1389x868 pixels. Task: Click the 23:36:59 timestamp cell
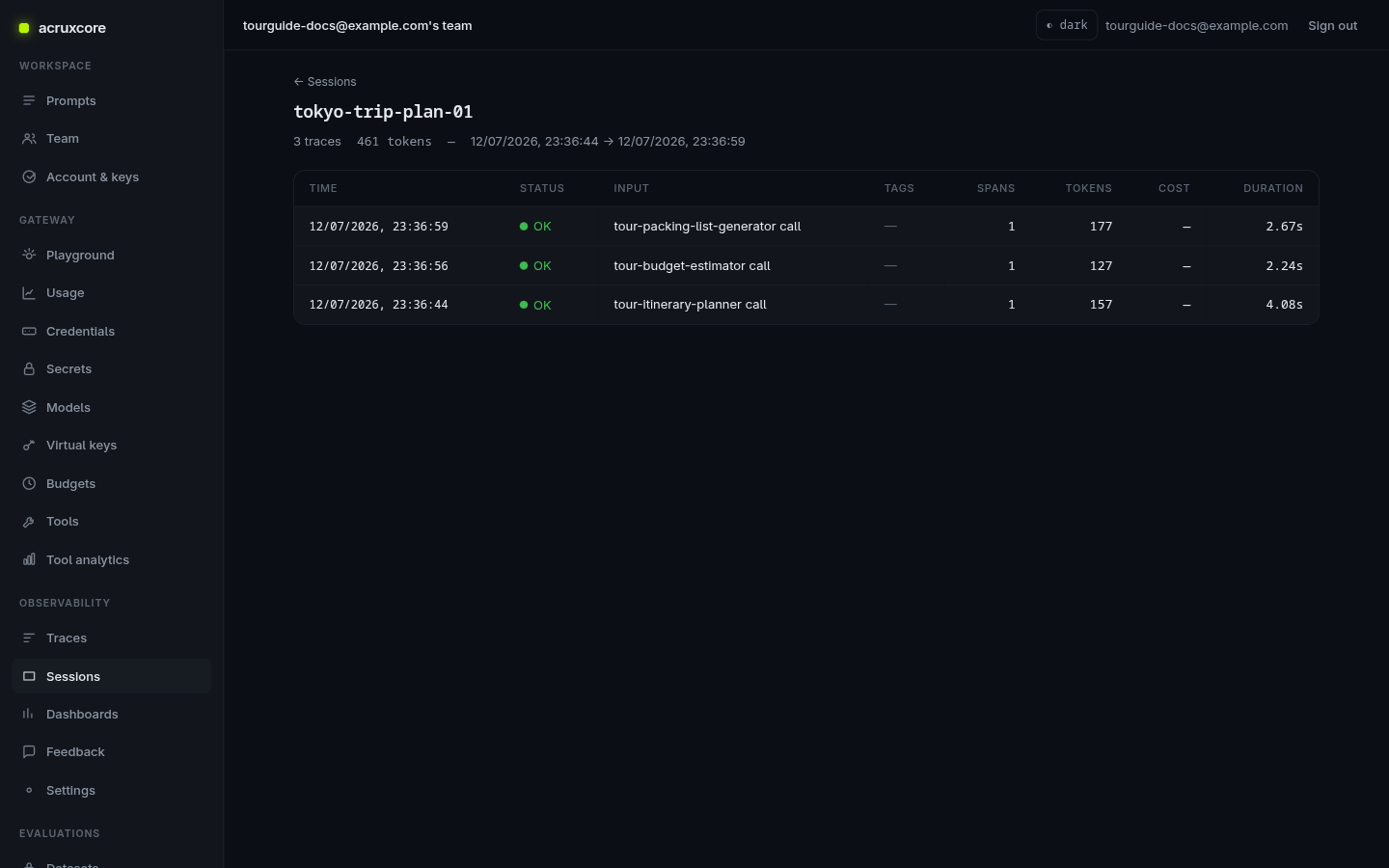[378, 227]
